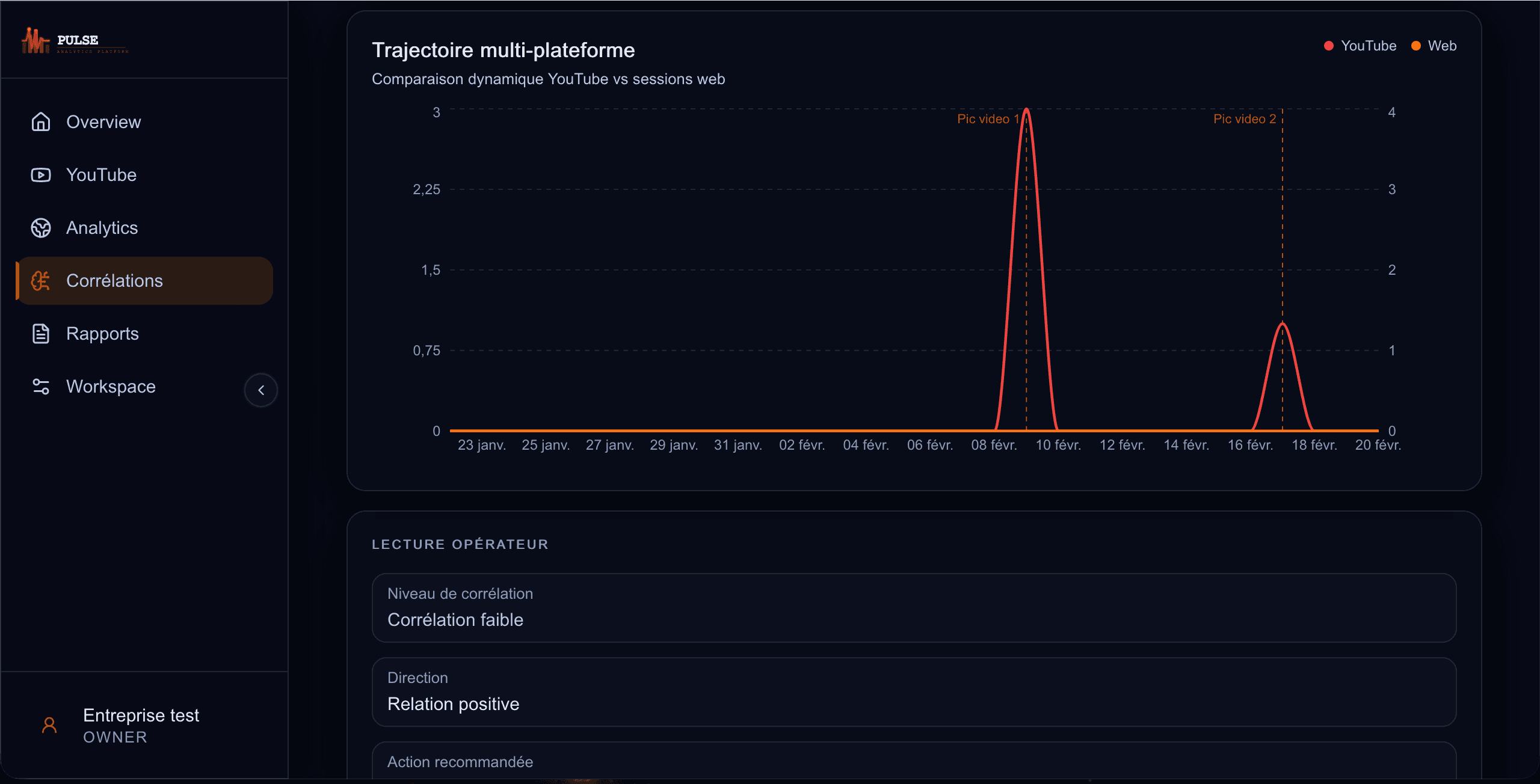Click the Rapports document icon
Image resolution: width=1540 pixels, height=784 pixels.
point(40,334)
